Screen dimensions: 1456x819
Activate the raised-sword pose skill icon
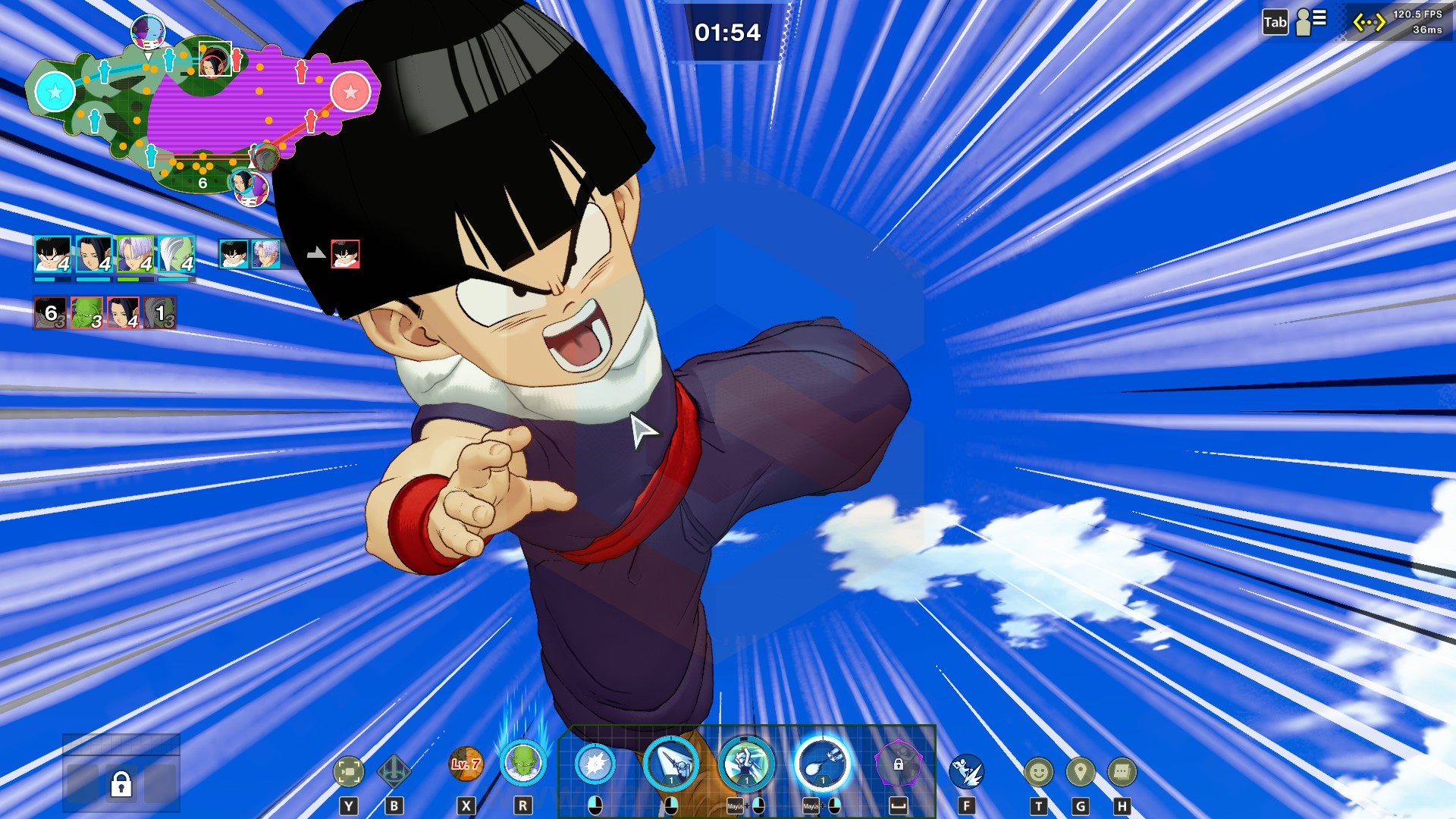click(x=747, y=764)
